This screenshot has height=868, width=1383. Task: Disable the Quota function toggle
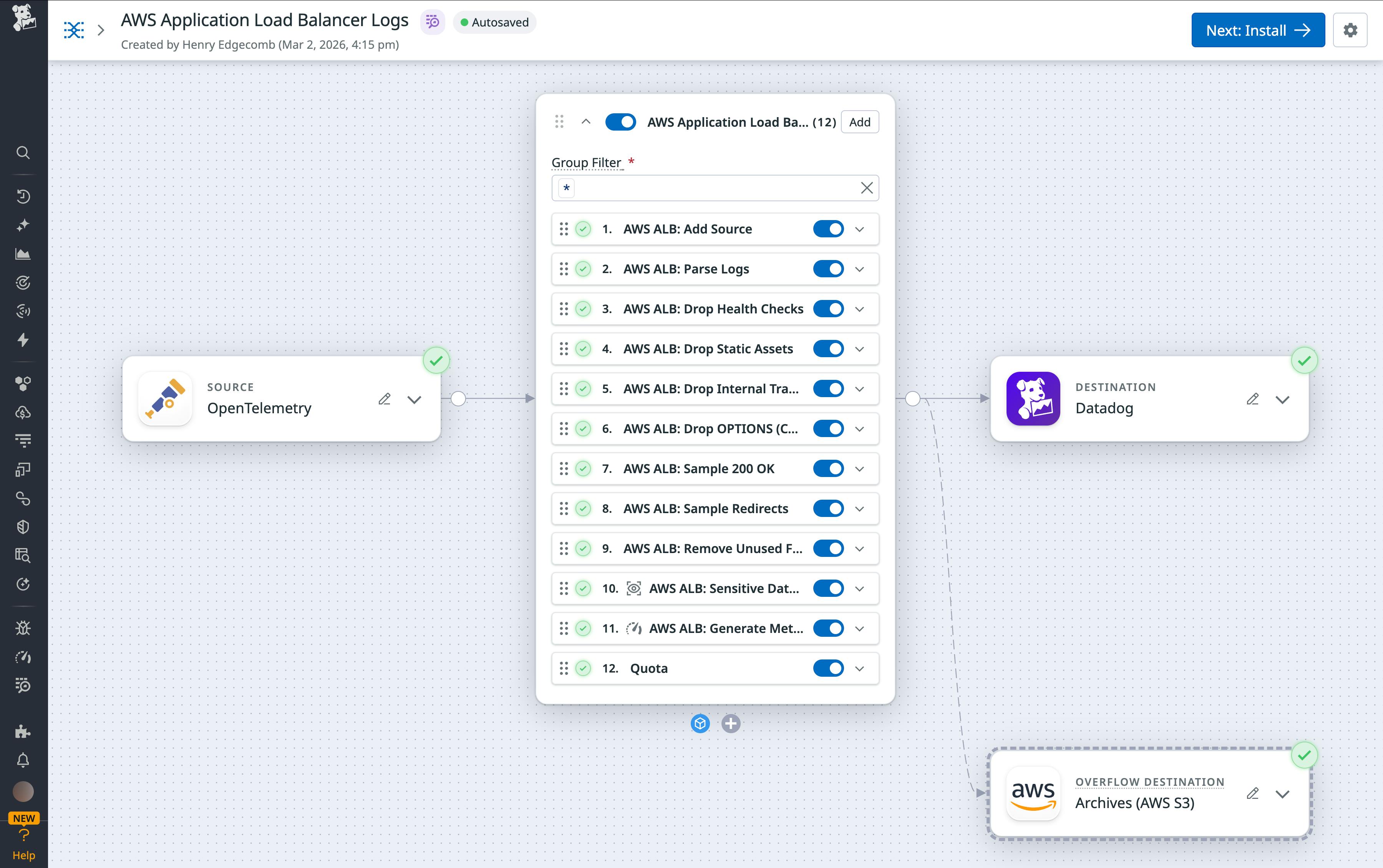[x=828, y=668]
